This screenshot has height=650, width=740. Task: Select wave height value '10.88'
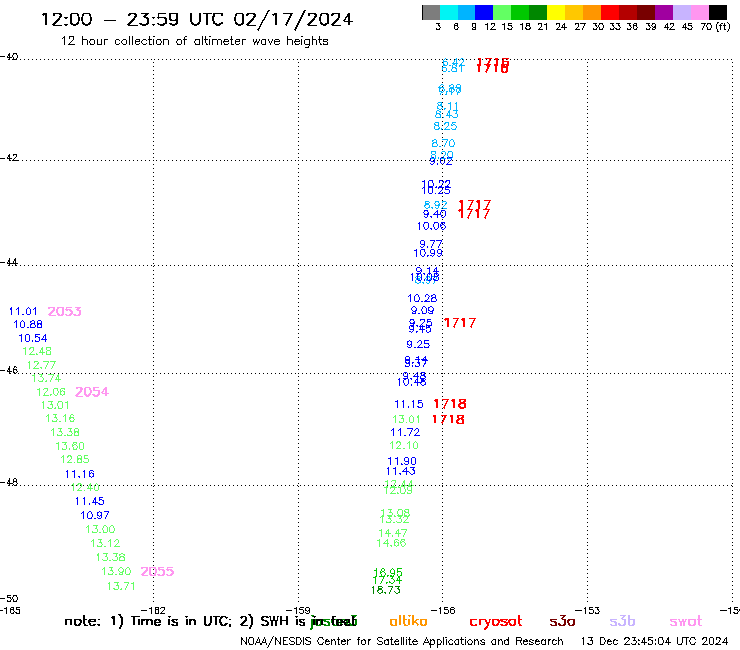pos(28,324)
